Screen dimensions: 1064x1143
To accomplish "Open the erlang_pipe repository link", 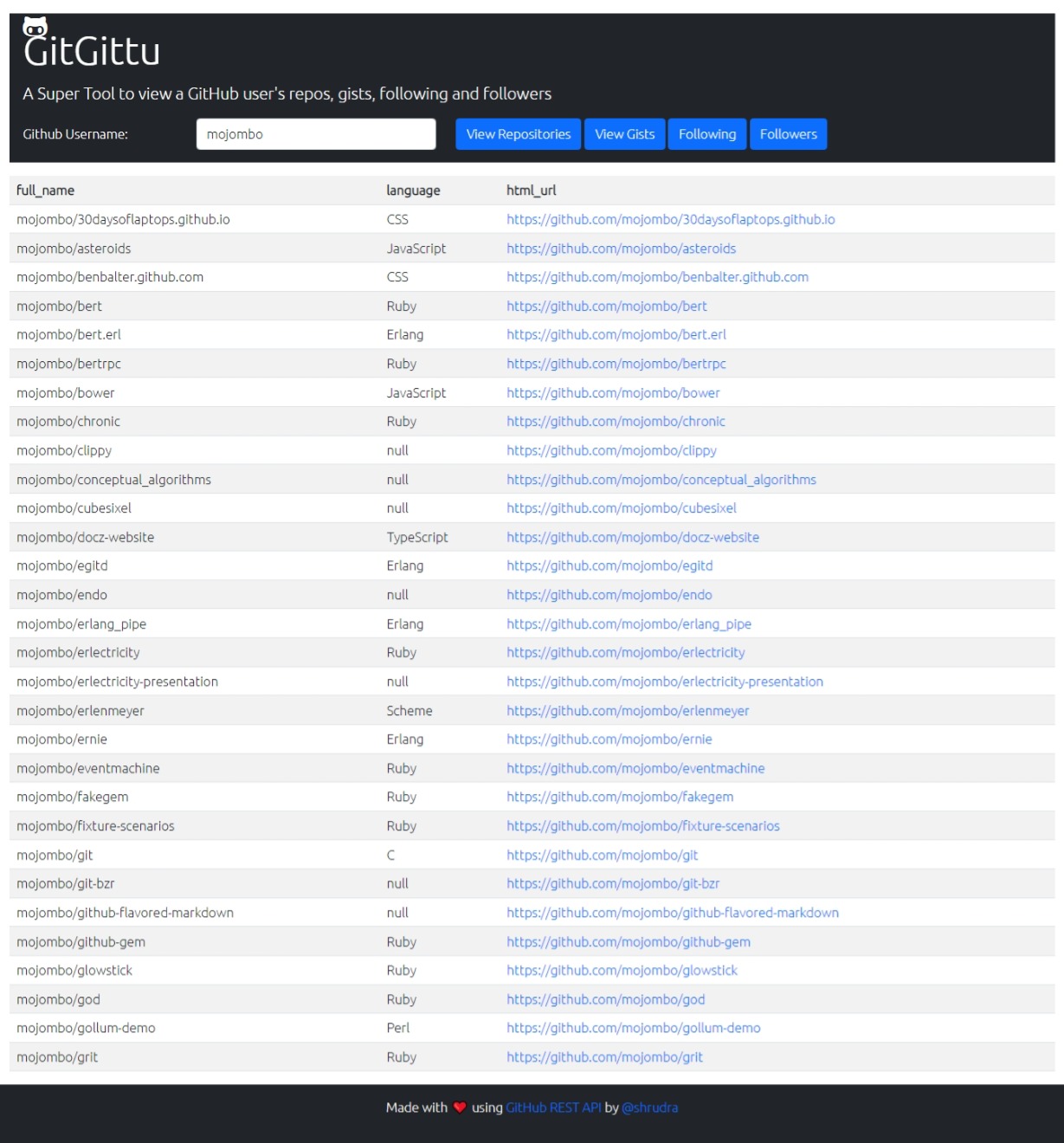I will [x=629, y=624].
